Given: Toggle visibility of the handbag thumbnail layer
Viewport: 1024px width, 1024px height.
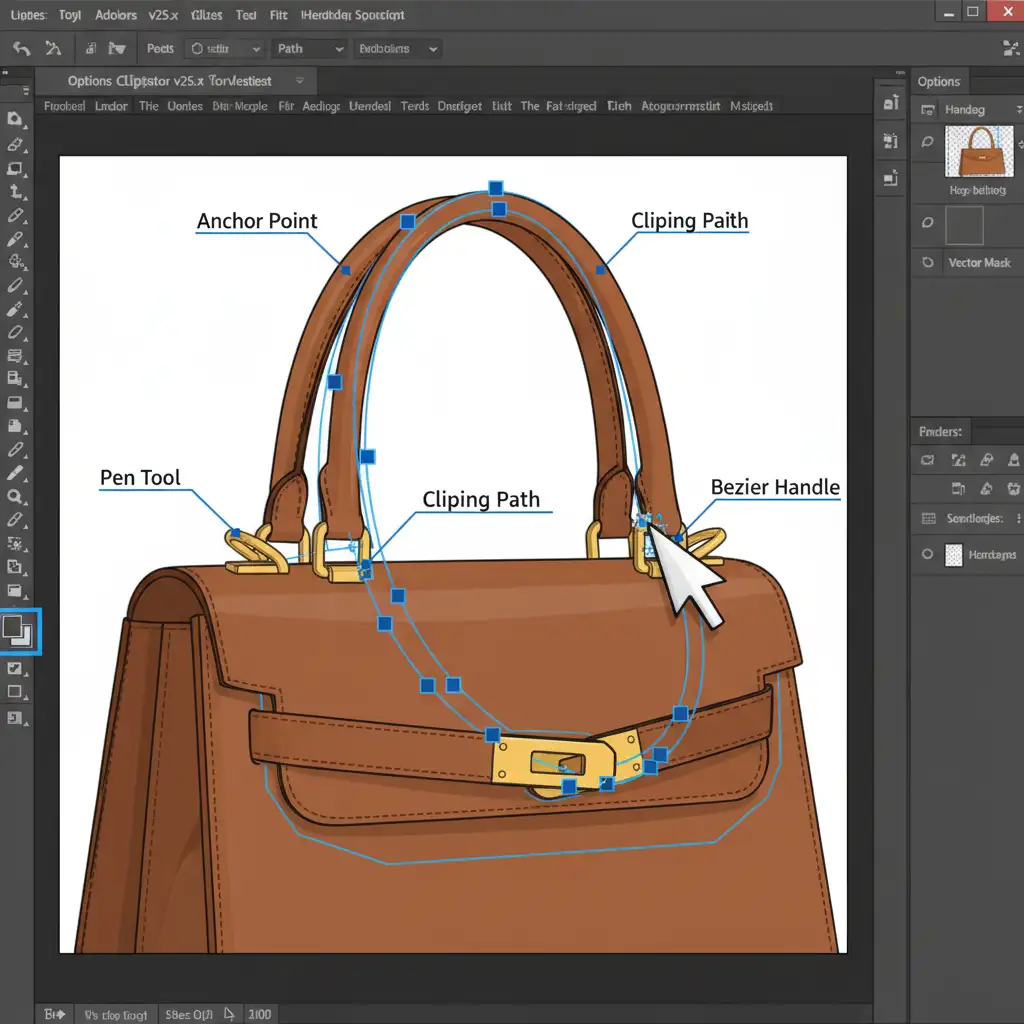Looking at the screenshot, I should (x=928, y=142).
